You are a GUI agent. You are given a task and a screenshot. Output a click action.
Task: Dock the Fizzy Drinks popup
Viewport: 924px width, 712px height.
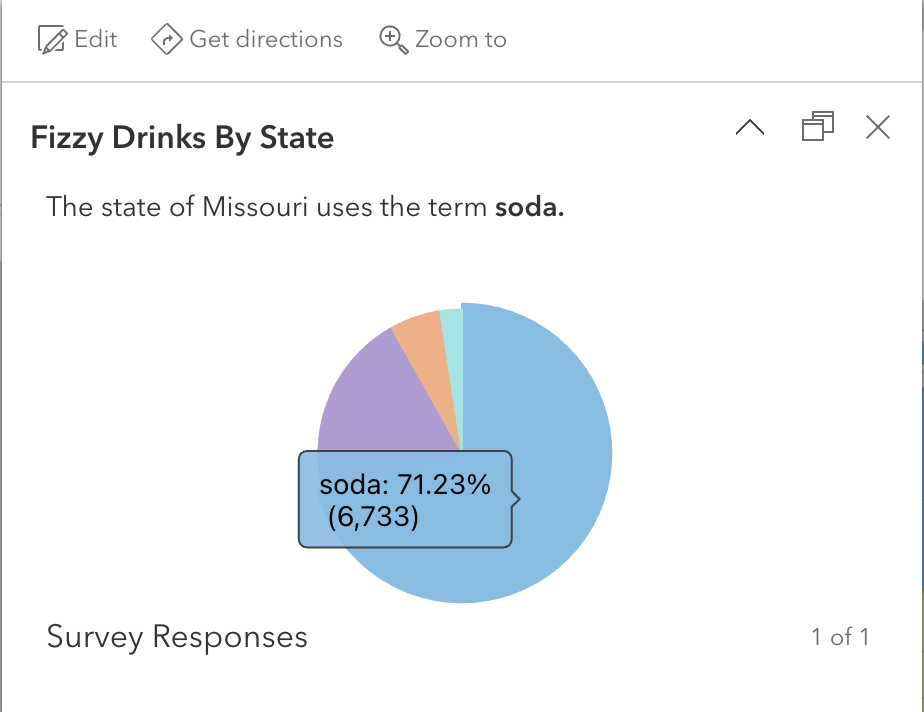pos(817,127)
